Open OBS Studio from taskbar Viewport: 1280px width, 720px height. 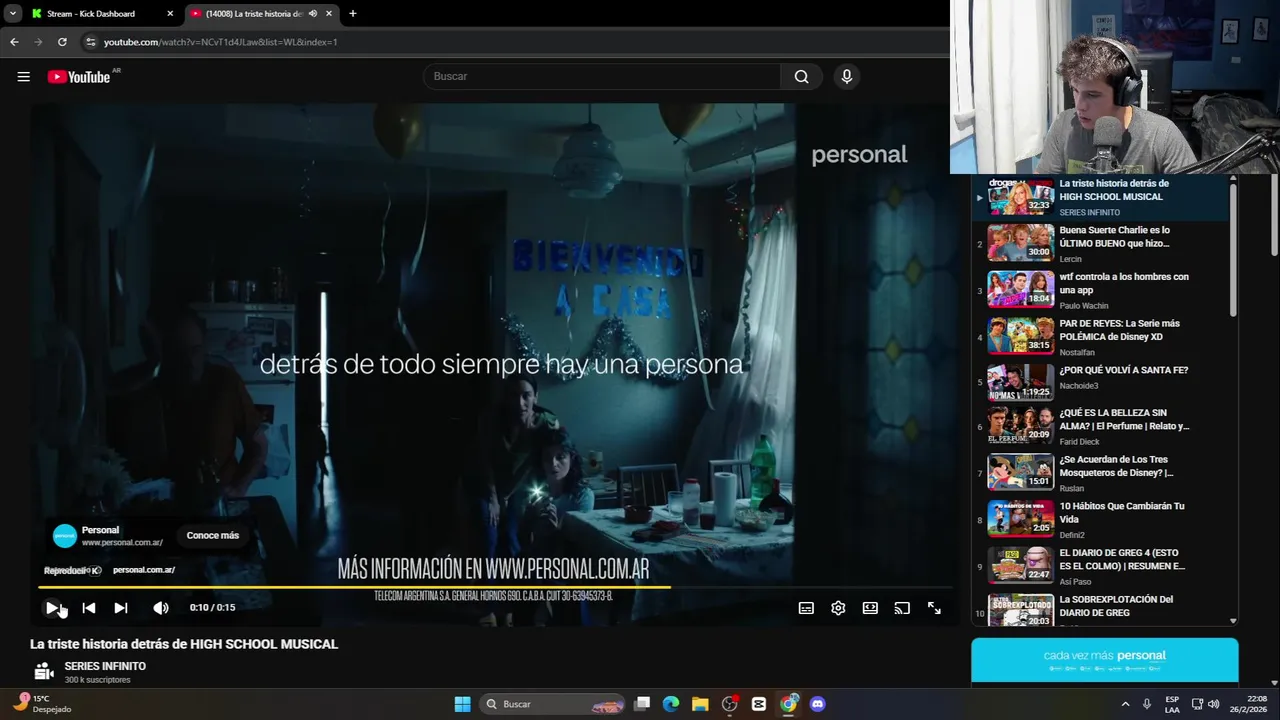730,704
